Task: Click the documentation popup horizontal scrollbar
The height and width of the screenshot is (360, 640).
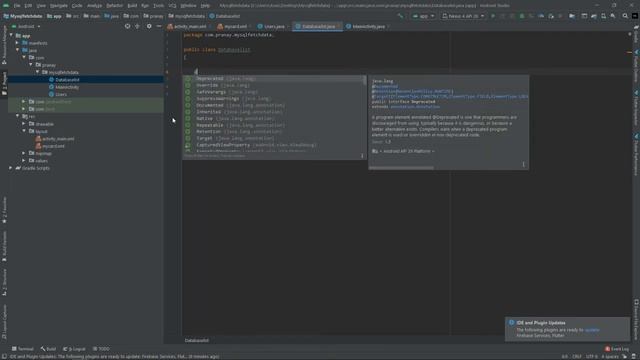Action: [x=402, y=168]
